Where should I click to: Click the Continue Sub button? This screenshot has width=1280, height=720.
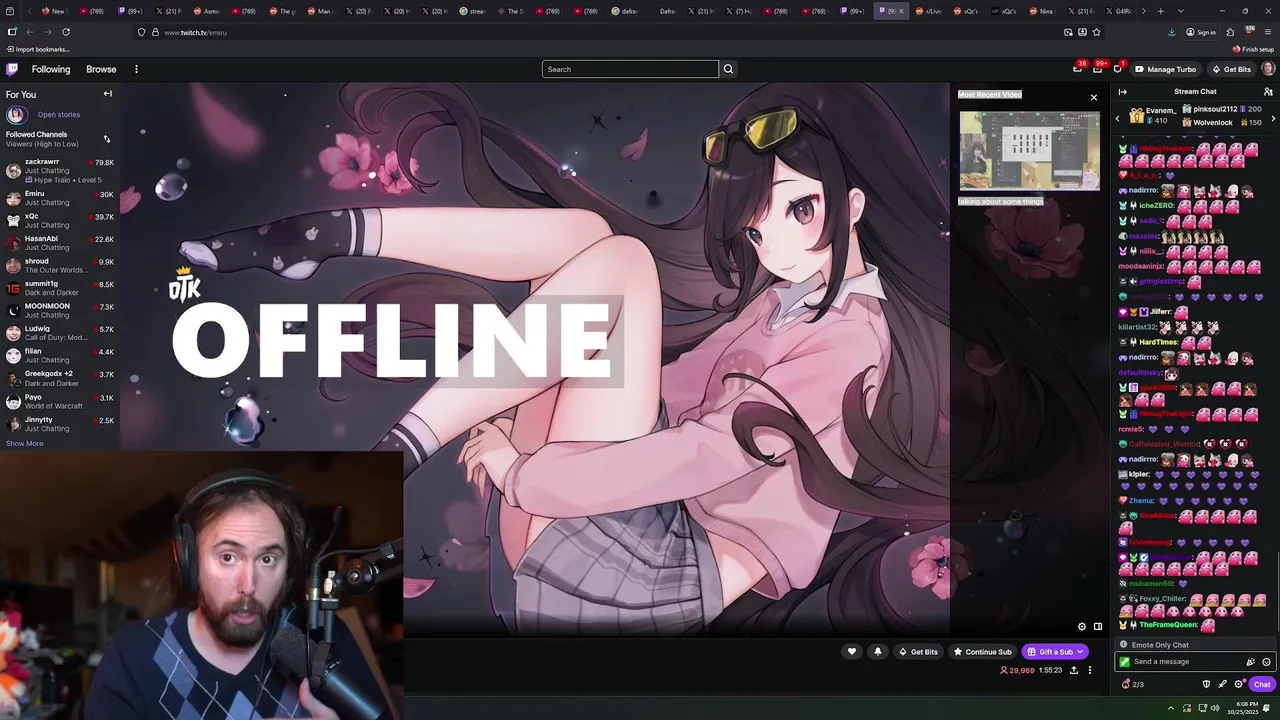click(982, 652)
